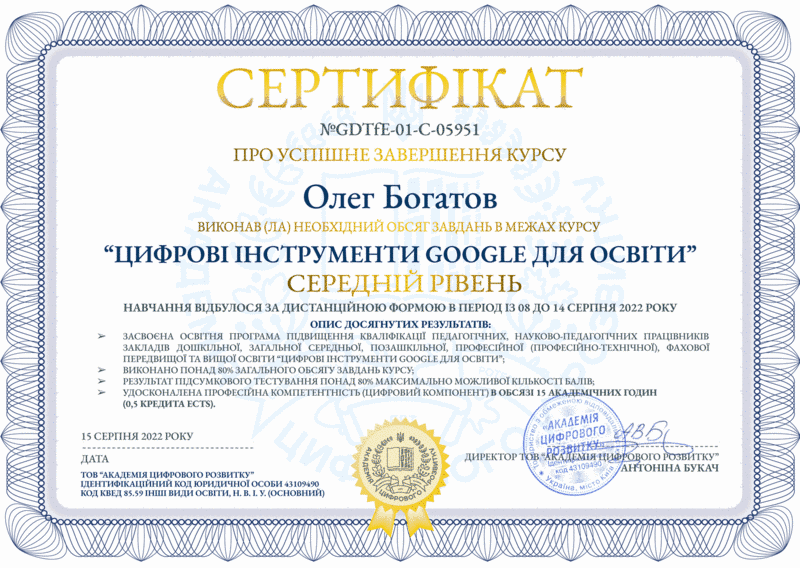Click the ІДЕНТИФІКАЦІЙНИЙ КОД ЮРИДИЧНОЇ ОСОБИ 43109490 line

200,483
